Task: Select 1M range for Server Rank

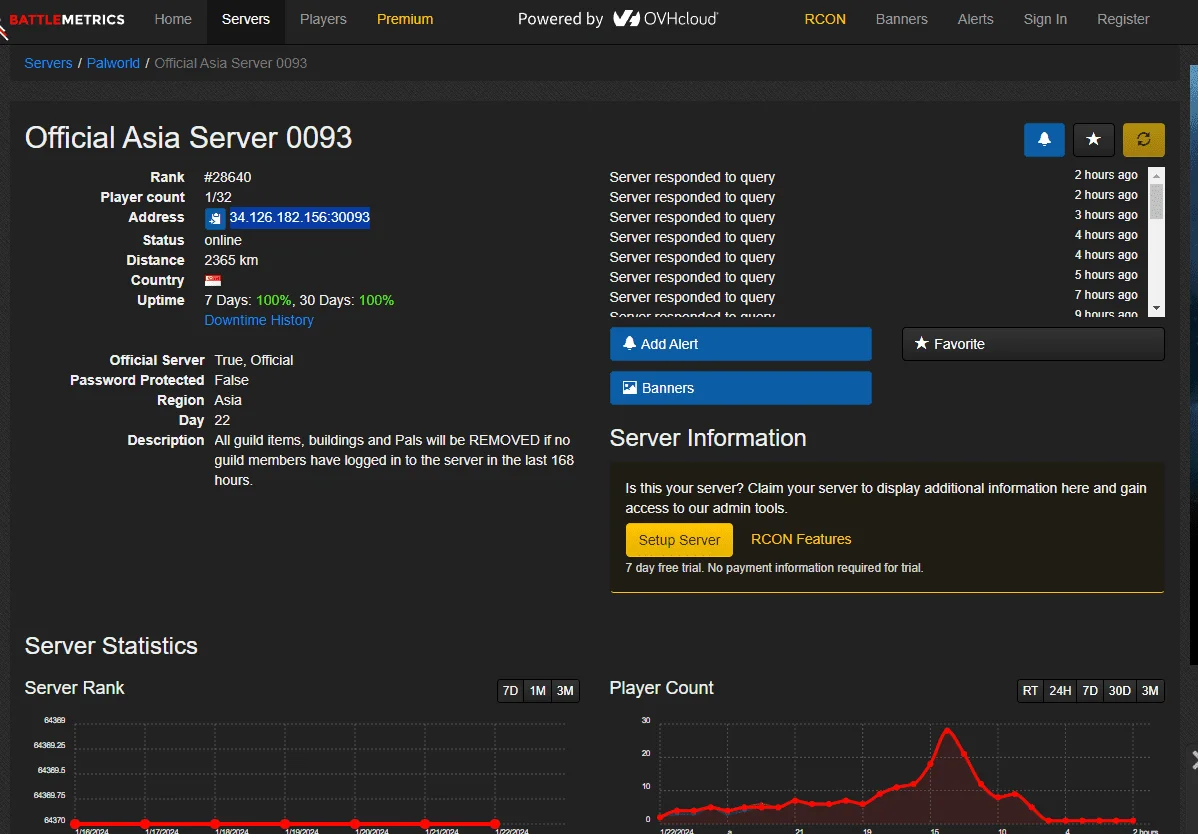Action: pyautogui.click(x=538, y=690)
